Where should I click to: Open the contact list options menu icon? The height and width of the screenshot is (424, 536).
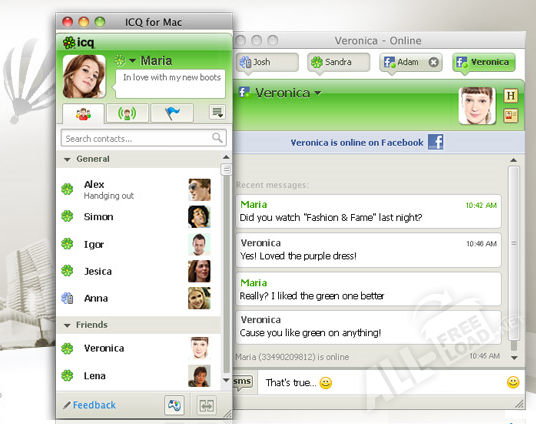217,112
